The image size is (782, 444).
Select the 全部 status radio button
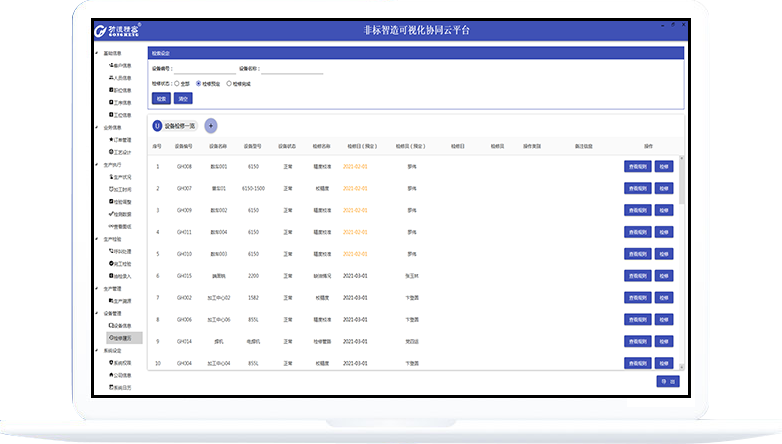(177, 84)
